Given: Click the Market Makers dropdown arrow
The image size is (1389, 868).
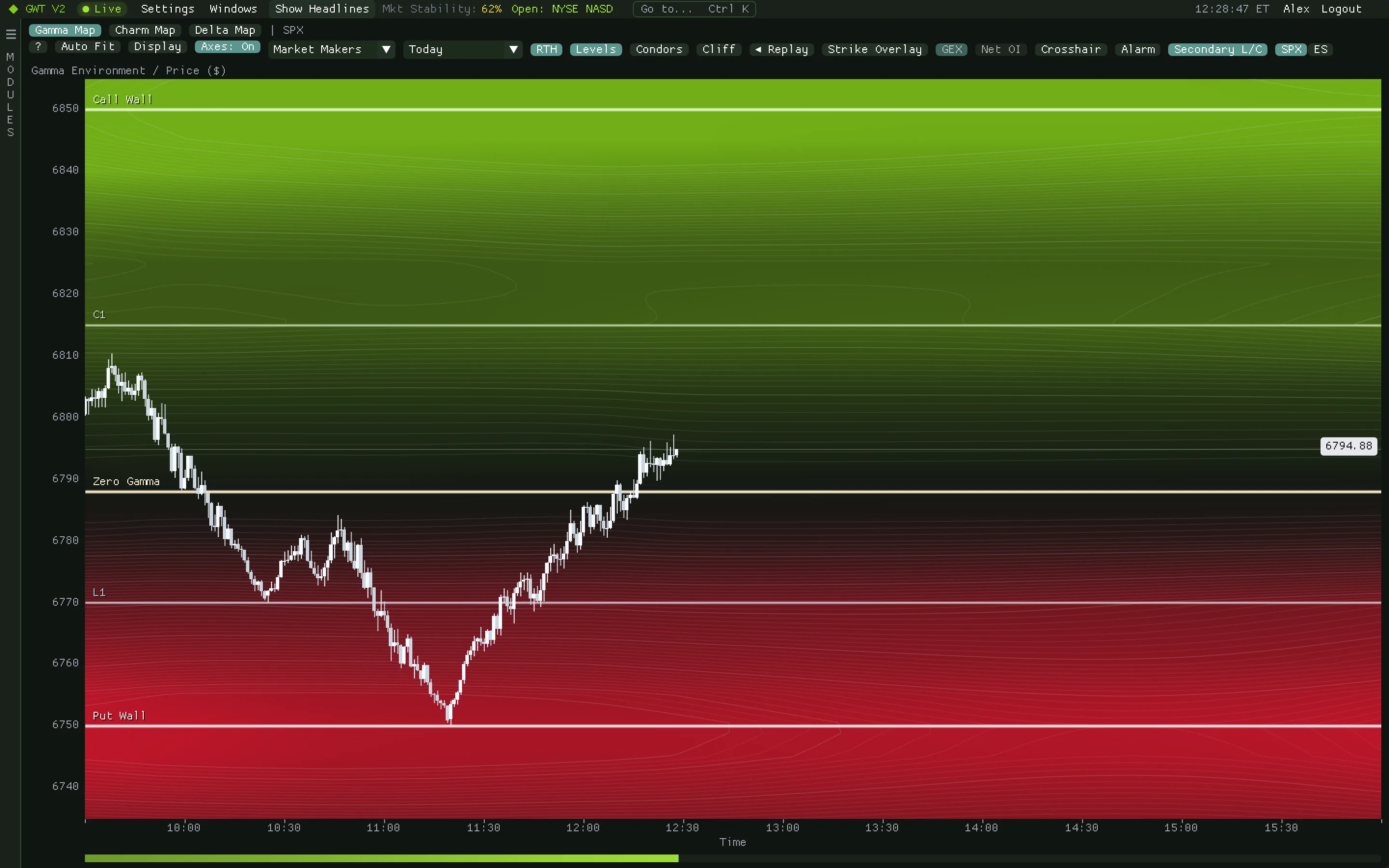Looking at the screenshot, I should pyautogui.click(x=386, y=50).
